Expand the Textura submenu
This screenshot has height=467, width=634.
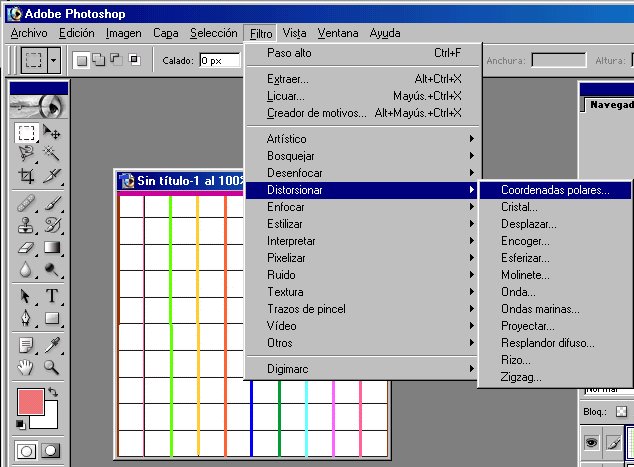362,292
